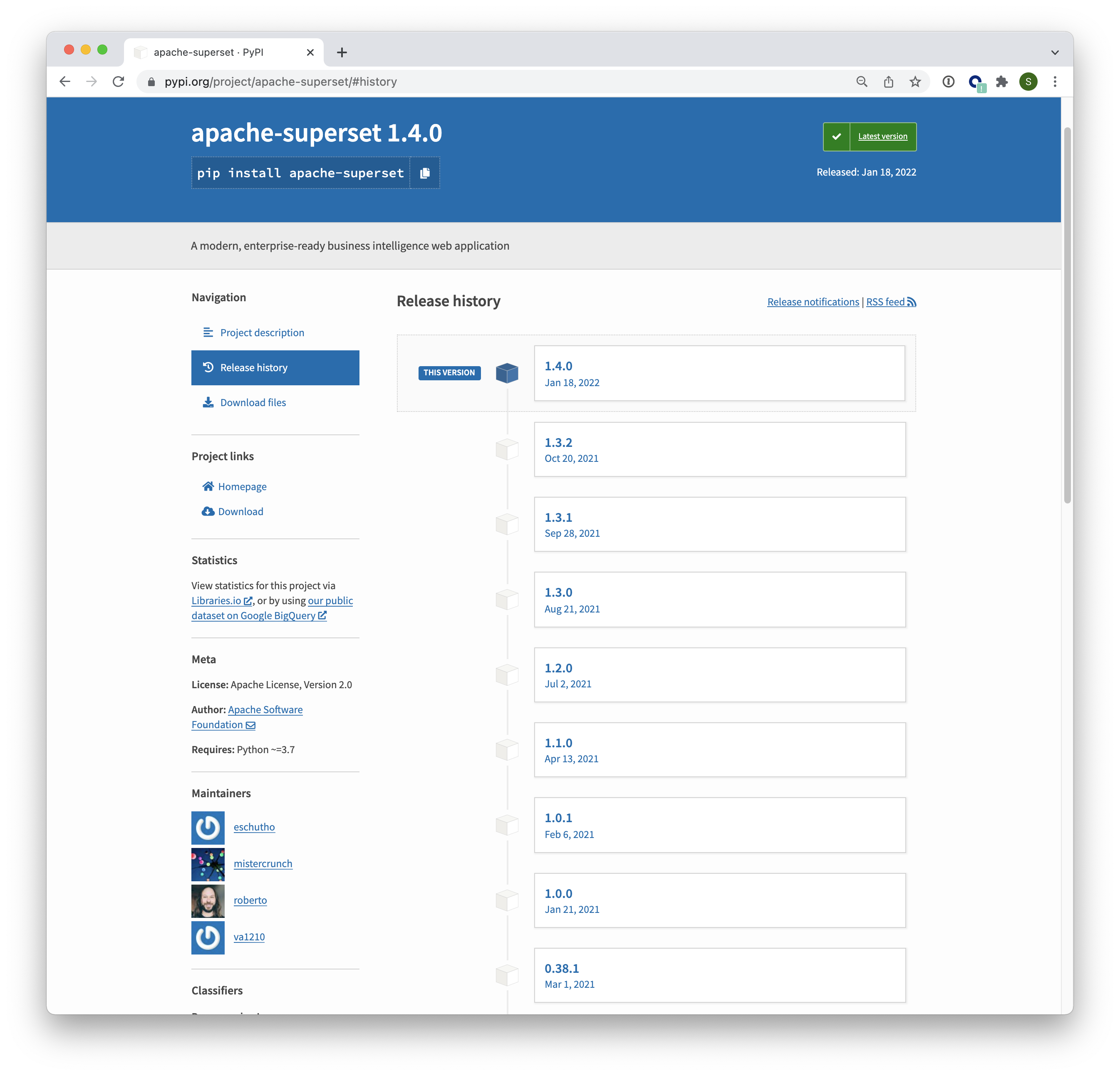Click the zoom magnifier icon in address bar
Viewport: 1120px width, 1076px height.
(862, 82)
